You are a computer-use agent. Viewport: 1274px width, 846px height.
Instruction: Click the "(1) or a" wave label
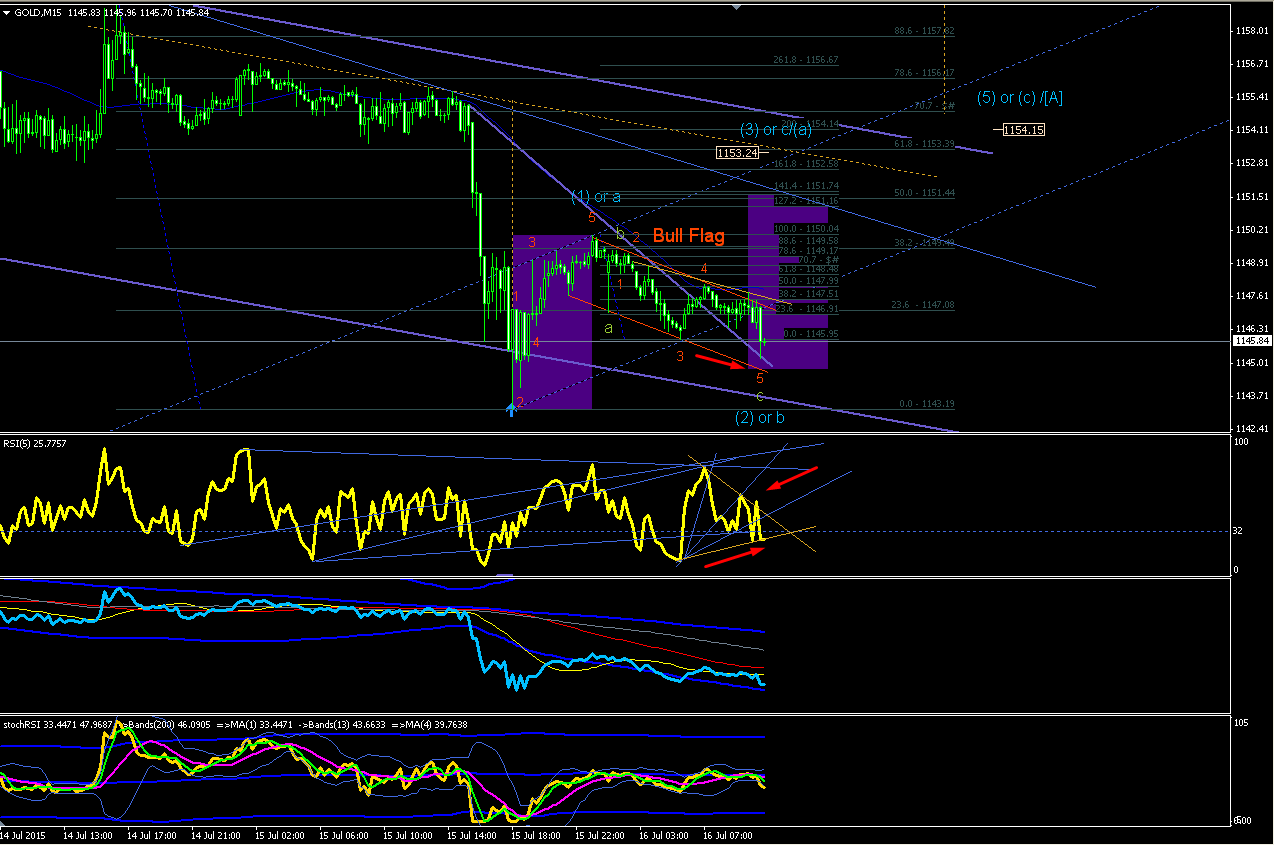[596, 196]
